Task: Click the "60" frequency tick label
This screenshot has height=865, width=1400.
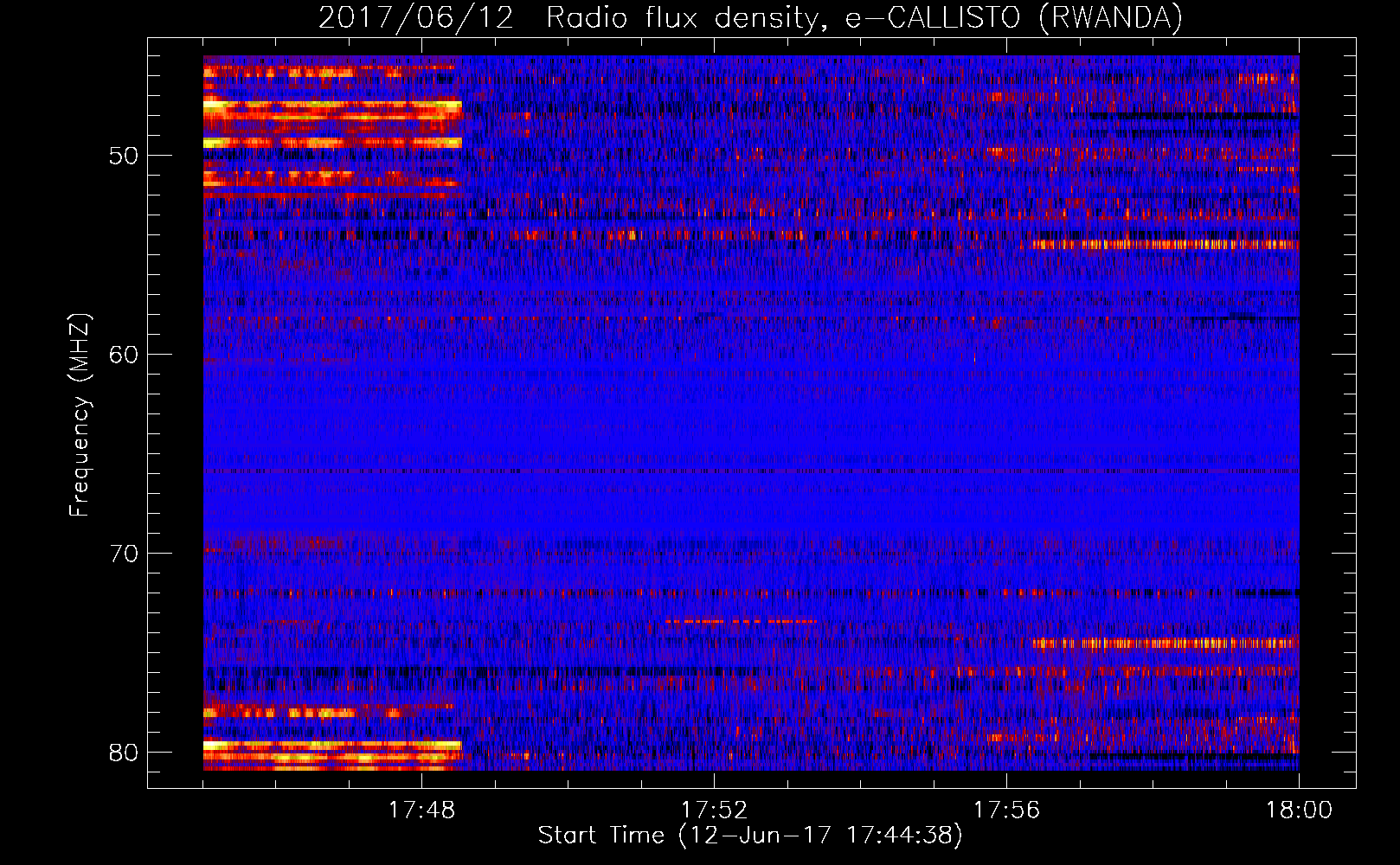Action: (124, 355)
